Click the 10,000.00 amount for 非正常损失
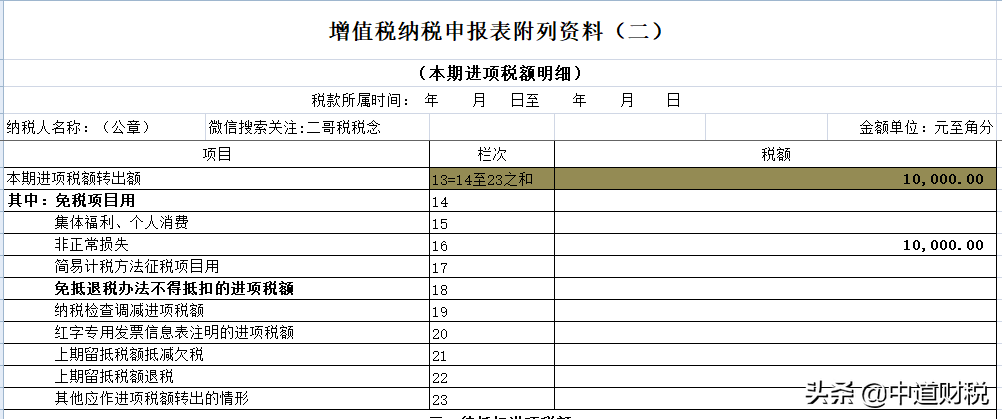Screen dimensions: 1002x419 pos(942,245)
